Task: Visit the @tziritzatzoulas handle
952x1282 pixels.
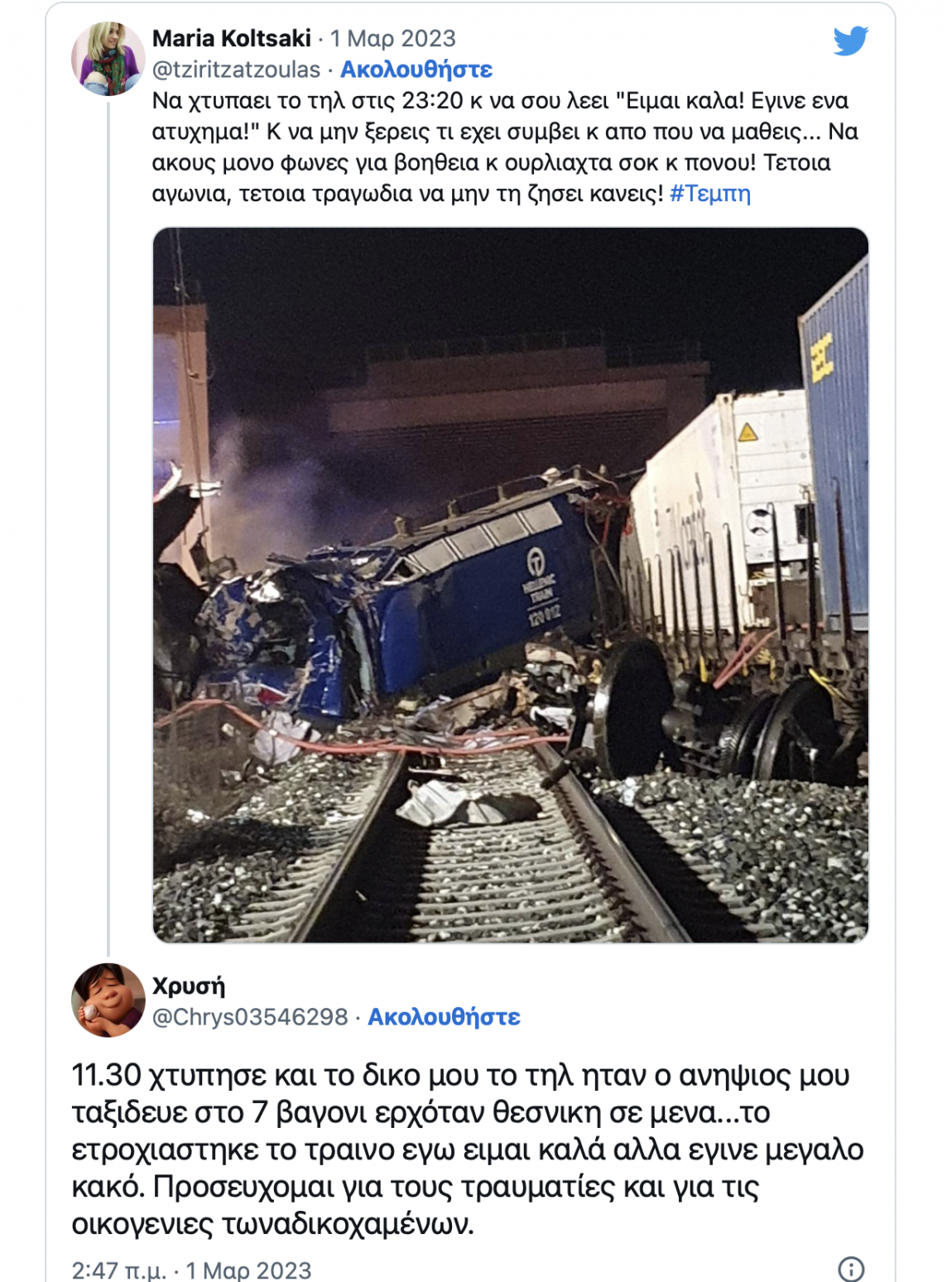Action: [236, 70]
